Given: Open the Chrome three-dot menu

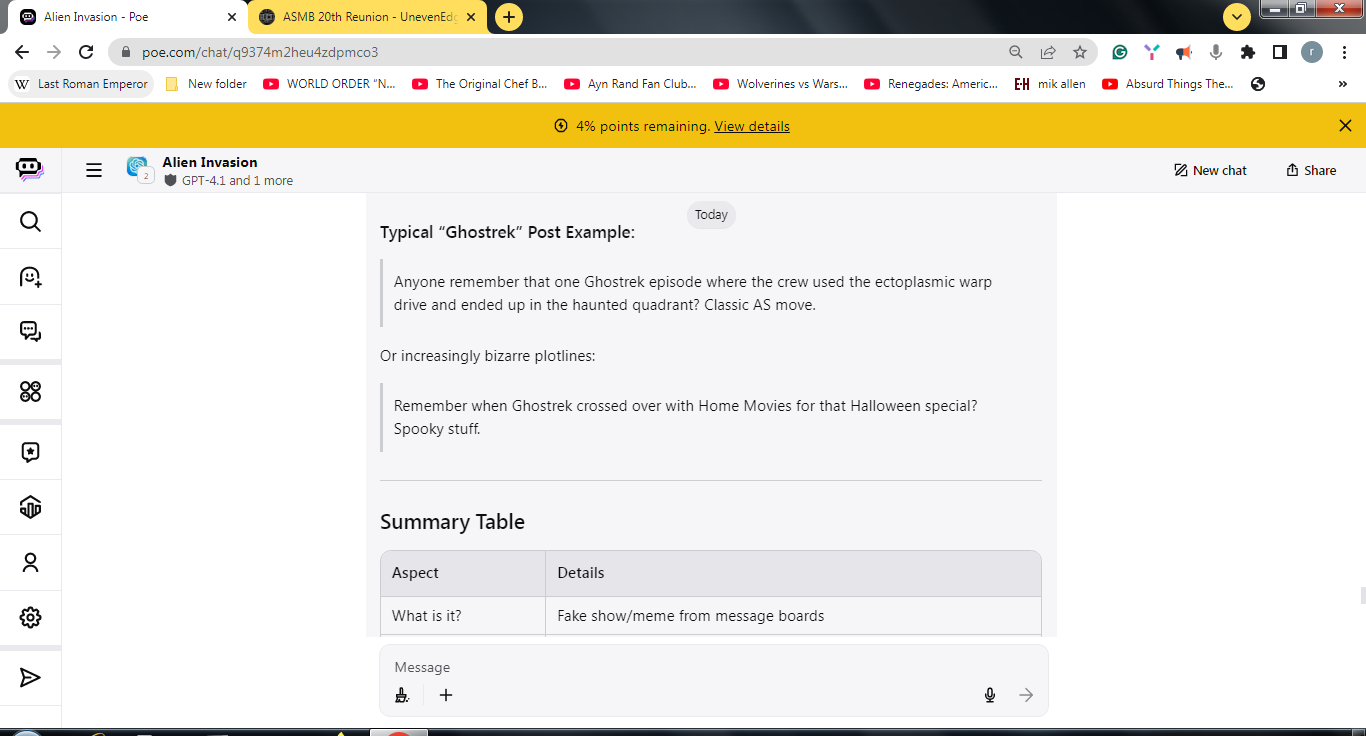Looking at the screenshot, I should [1345, 52].
